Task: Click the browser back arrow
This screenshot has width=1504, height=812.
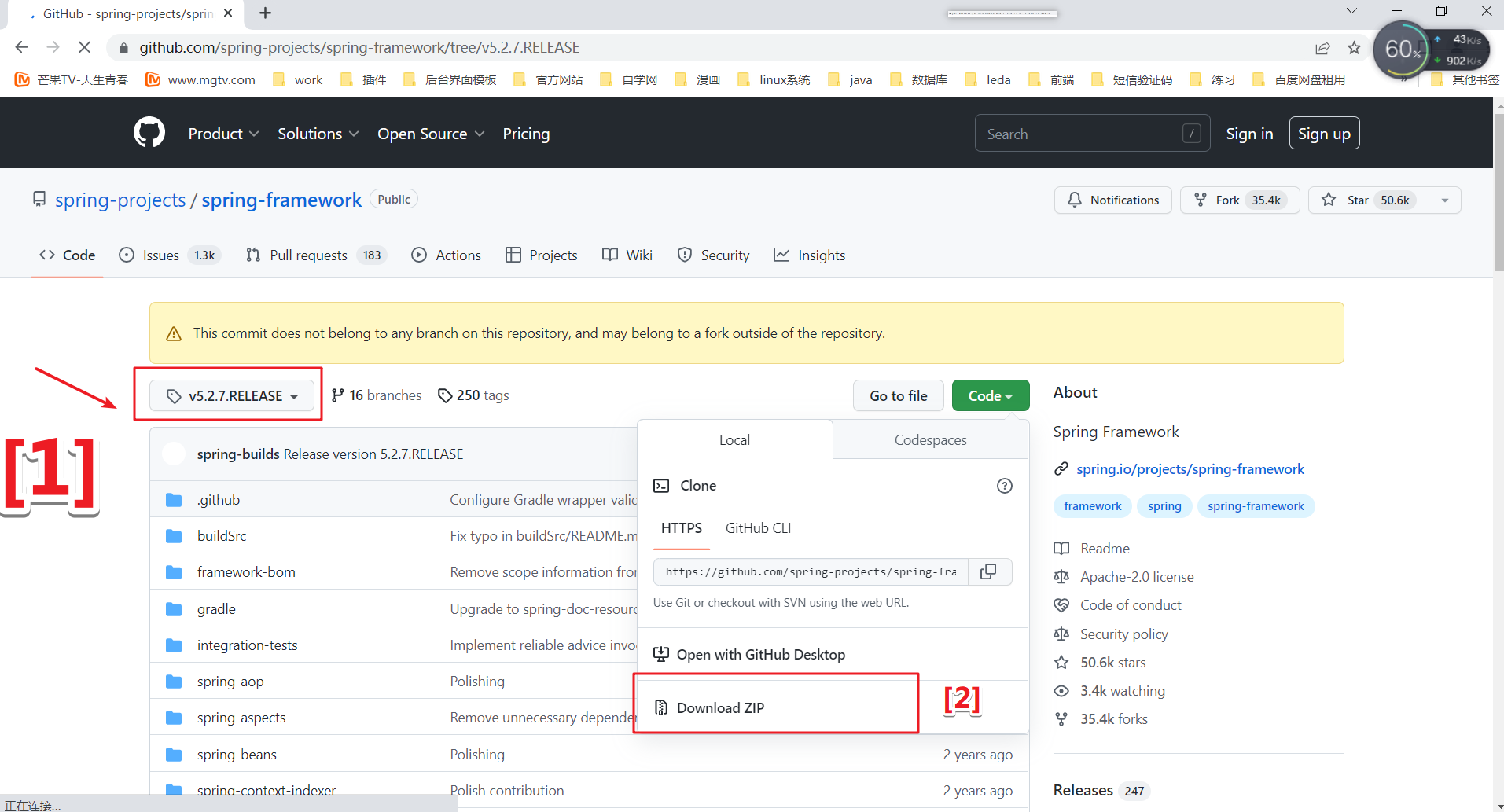Action: pyautogui.click(x=21, y=47)
